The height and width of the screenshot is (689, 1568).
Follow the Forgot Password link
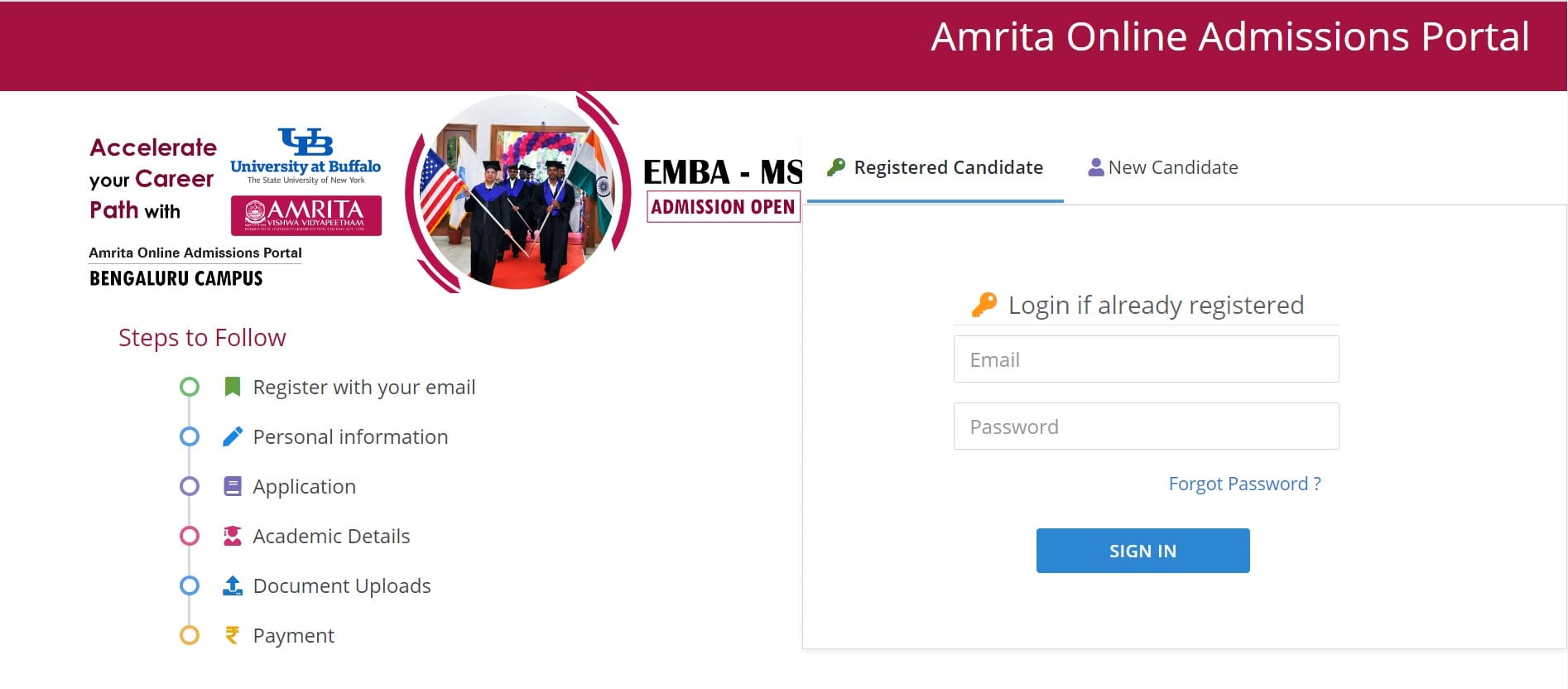pyautogui.click(x=1244, y=484)
